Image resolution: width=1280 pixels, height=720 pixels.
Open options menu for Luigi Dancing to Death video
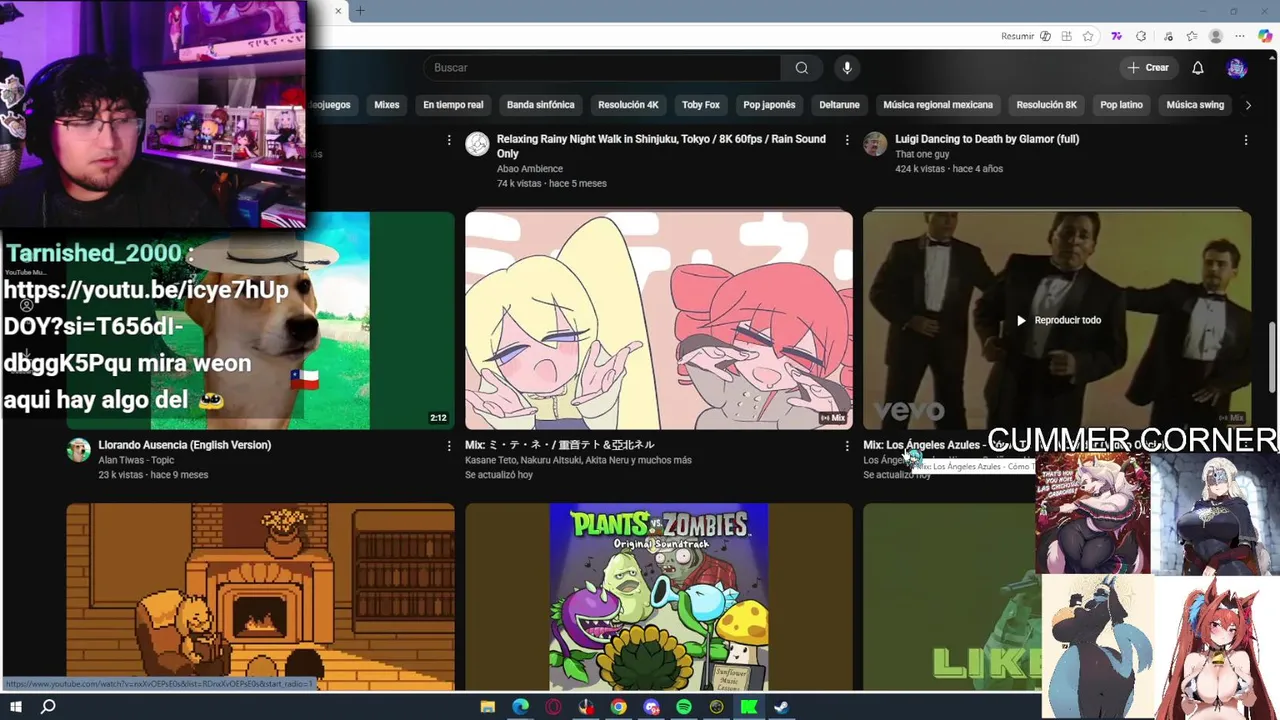tap(1246, 140)
